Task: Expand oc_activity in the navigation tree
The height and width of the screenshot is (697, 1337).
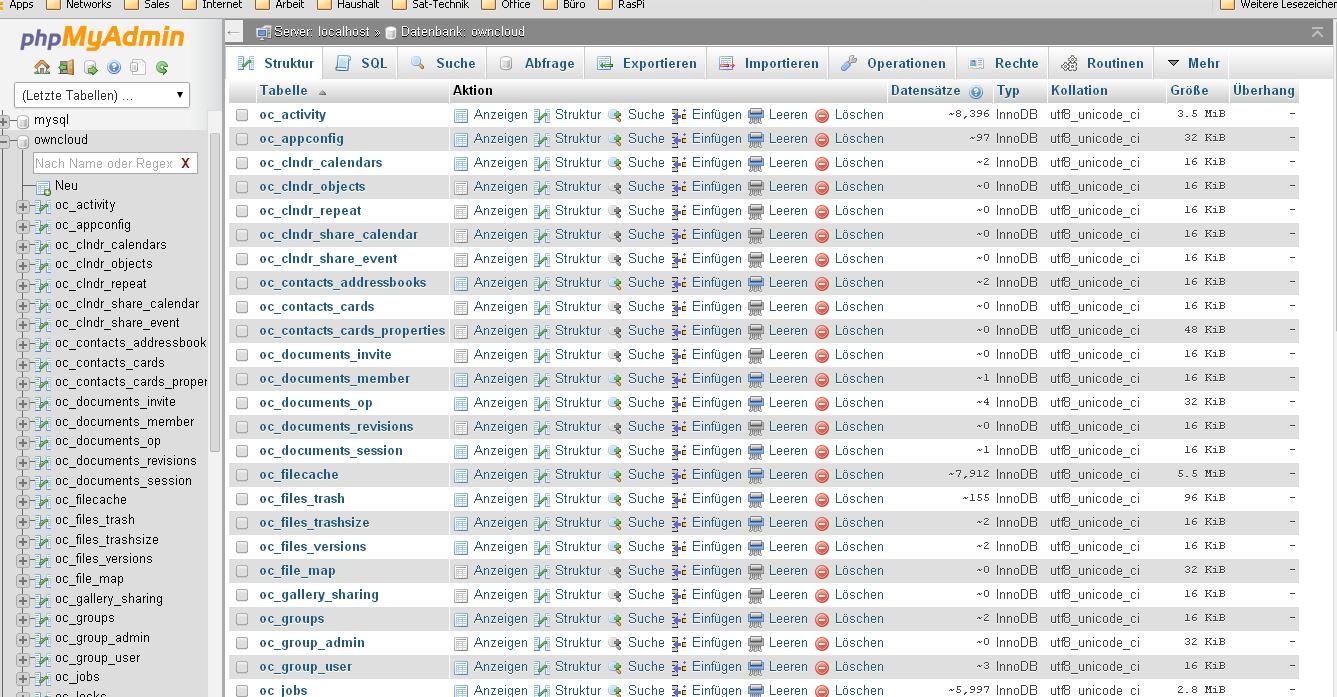Action: 23,206
